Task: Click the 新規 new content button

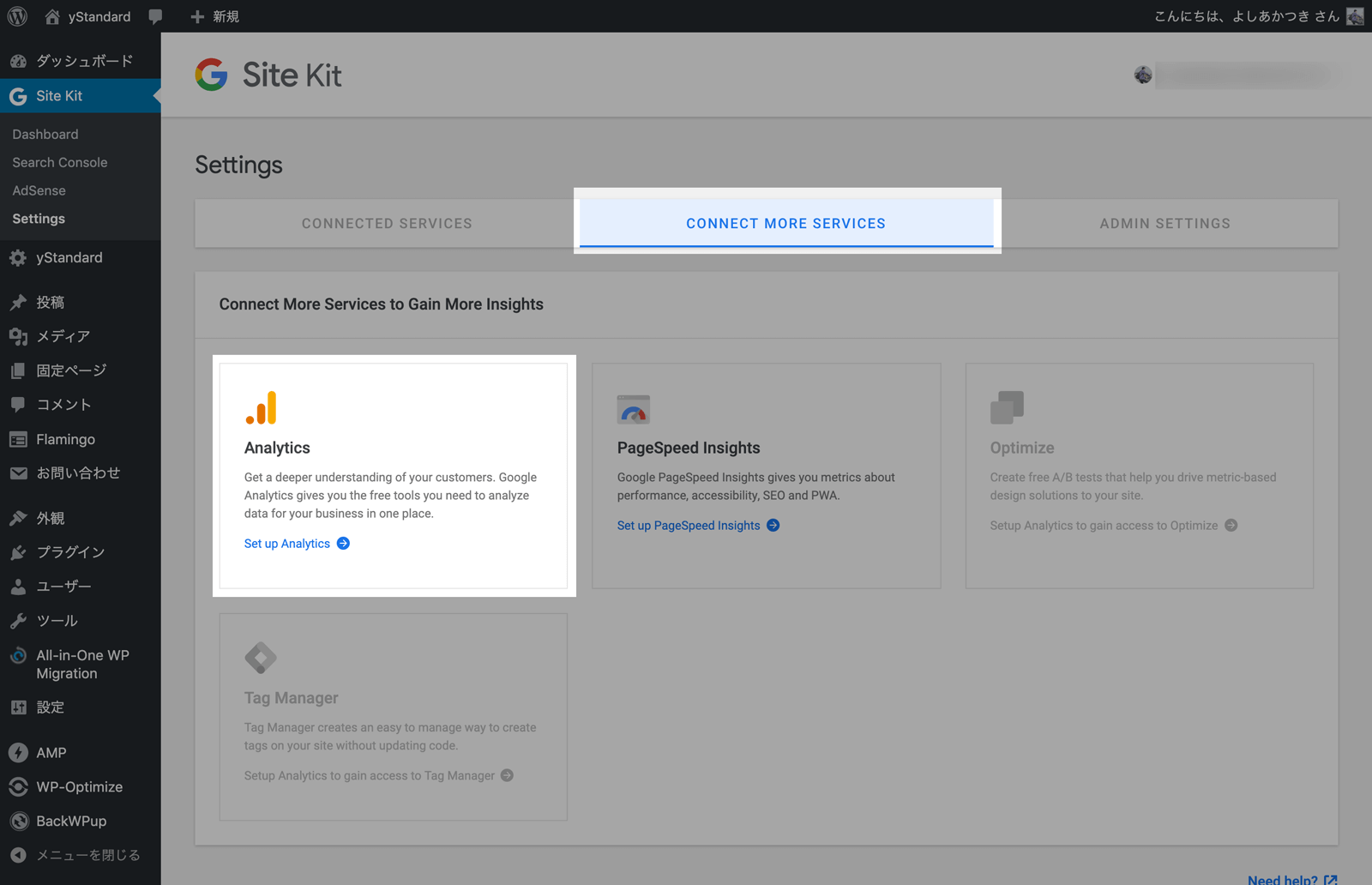Action: (214, 16)
